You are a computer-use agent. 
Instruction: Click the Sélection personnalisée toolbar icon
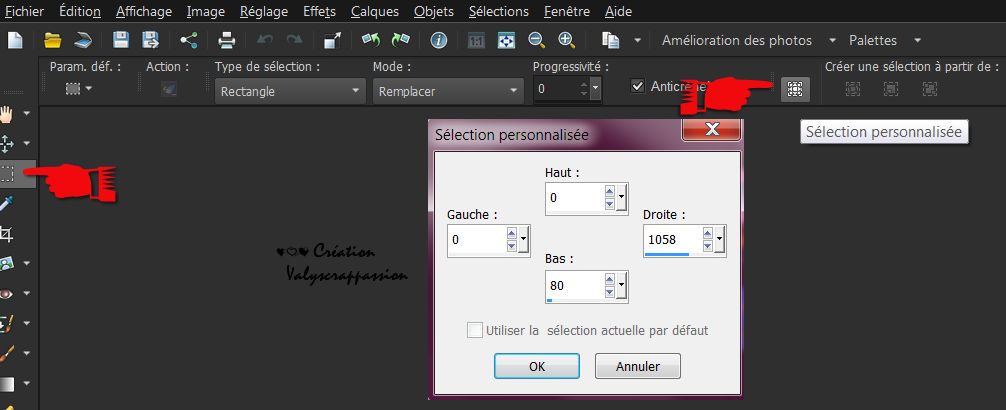[x=794, y=89]
